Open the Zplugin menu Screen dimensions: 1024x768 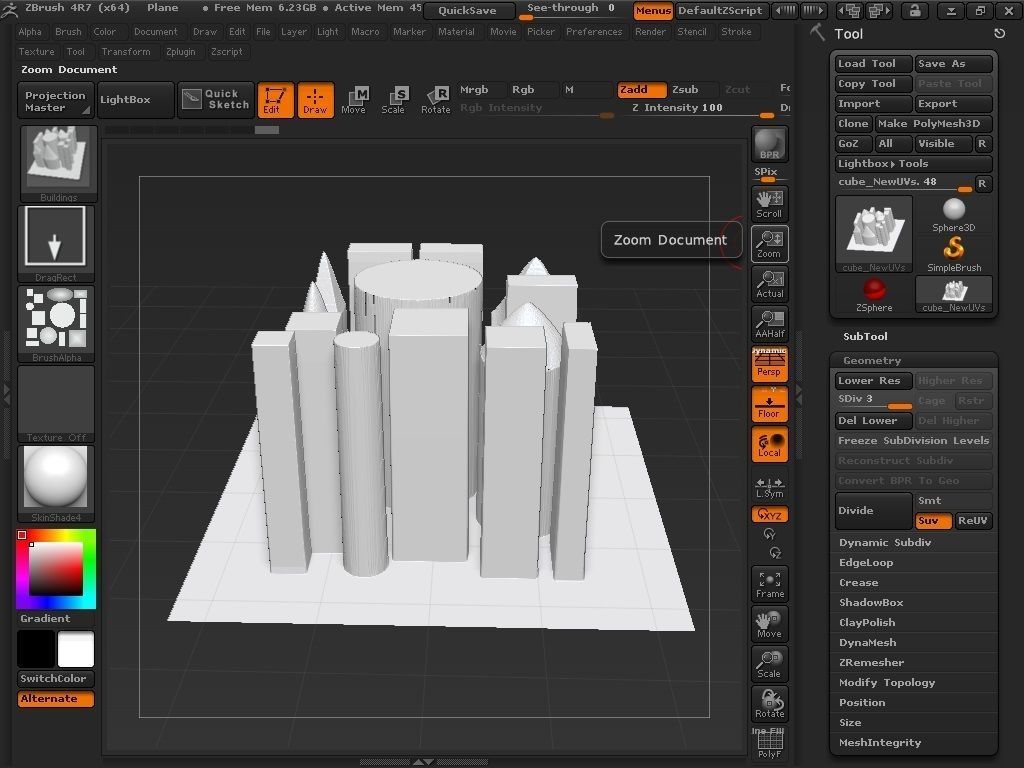click(180, 52)
